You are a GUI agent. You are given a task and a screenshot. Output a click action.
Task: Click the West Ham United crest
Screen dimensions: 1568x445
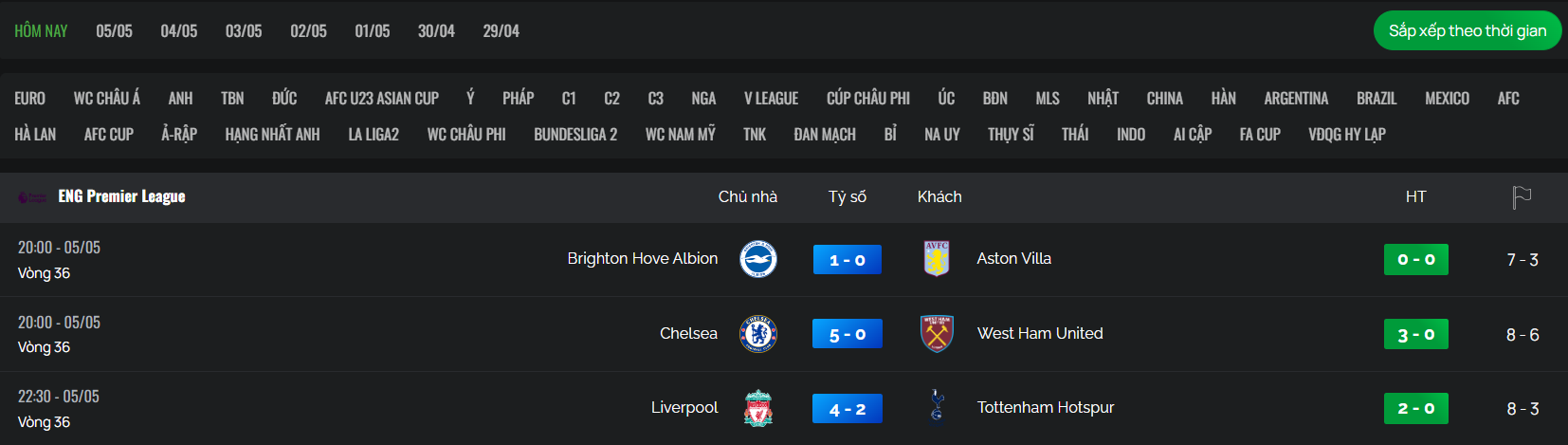(937, 334)
